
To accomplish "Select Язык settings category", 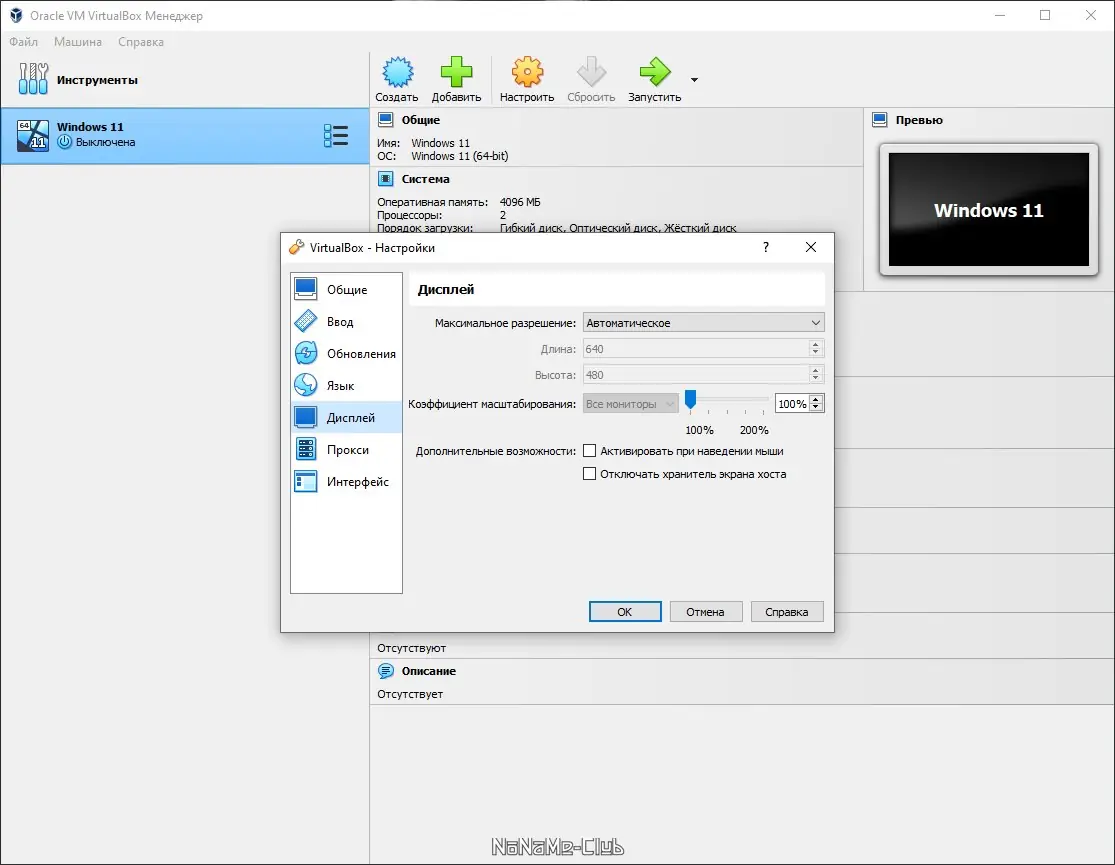I will pyautogui.click(x=346, y=386).
